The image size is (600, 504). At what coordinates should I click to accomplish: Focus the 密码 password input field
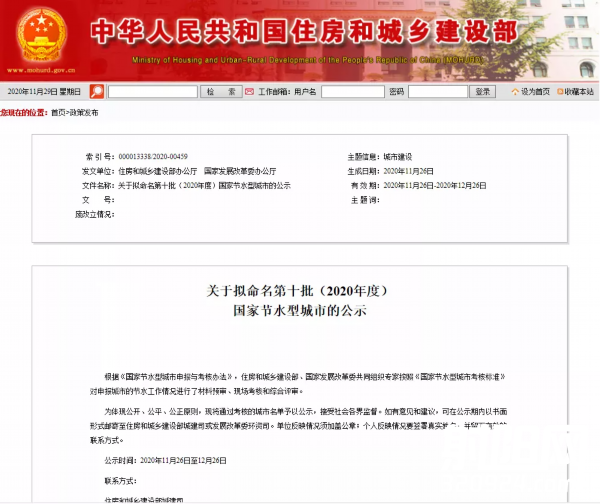click(x=438, y=92)
